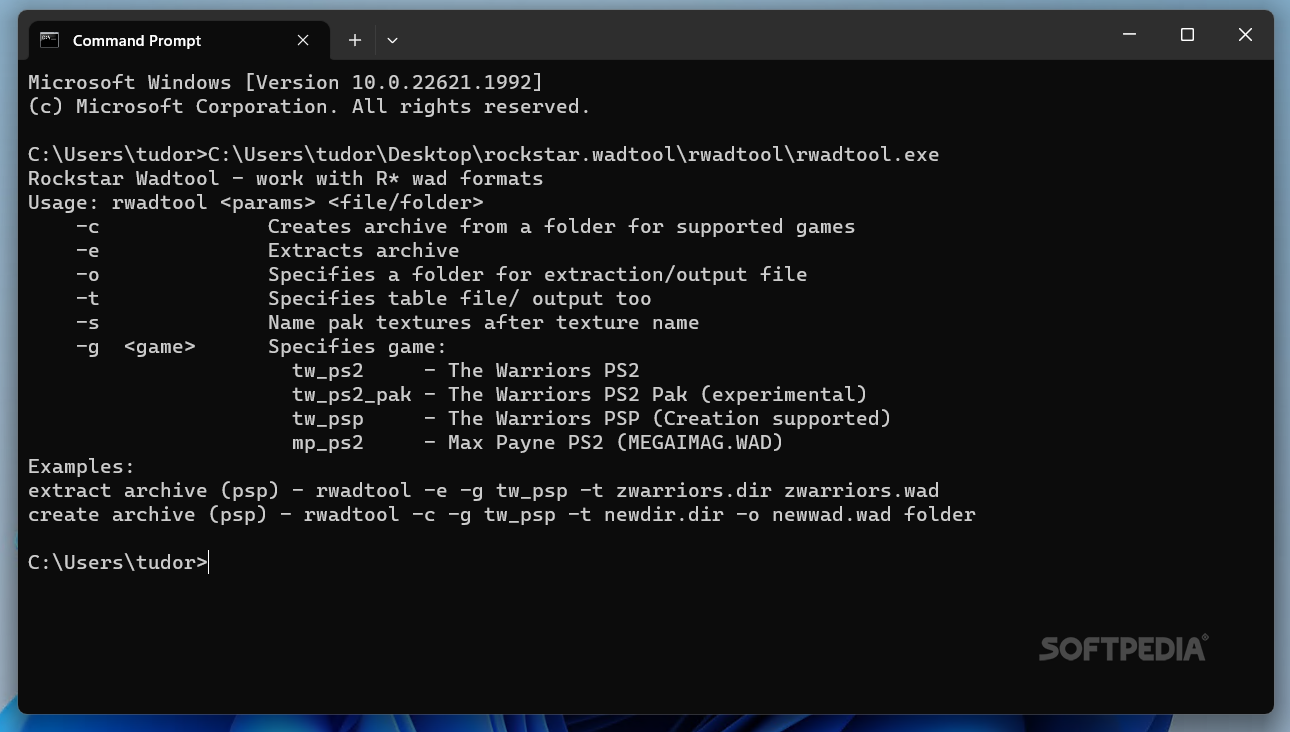
Task: Click the Command Prompt tab icon
Action: tap(49, 40)
